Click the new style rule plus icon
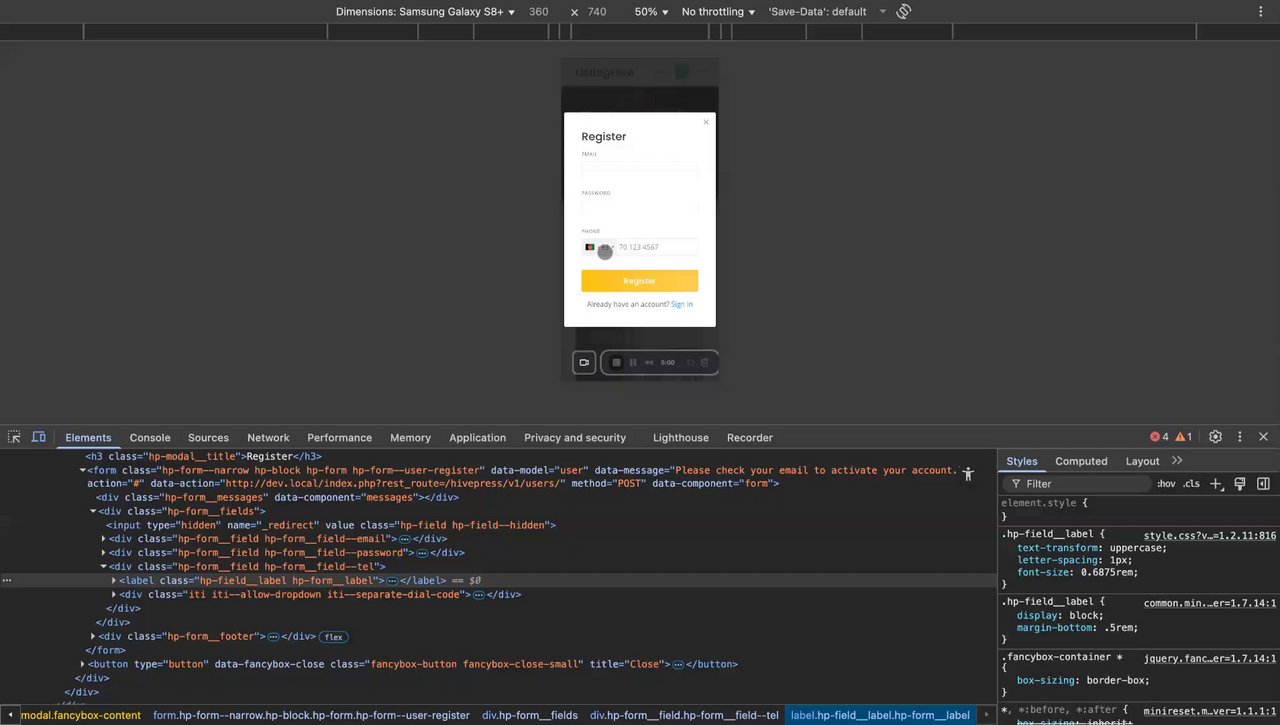Screen dimensions: 1280x725 point(1216,484)
